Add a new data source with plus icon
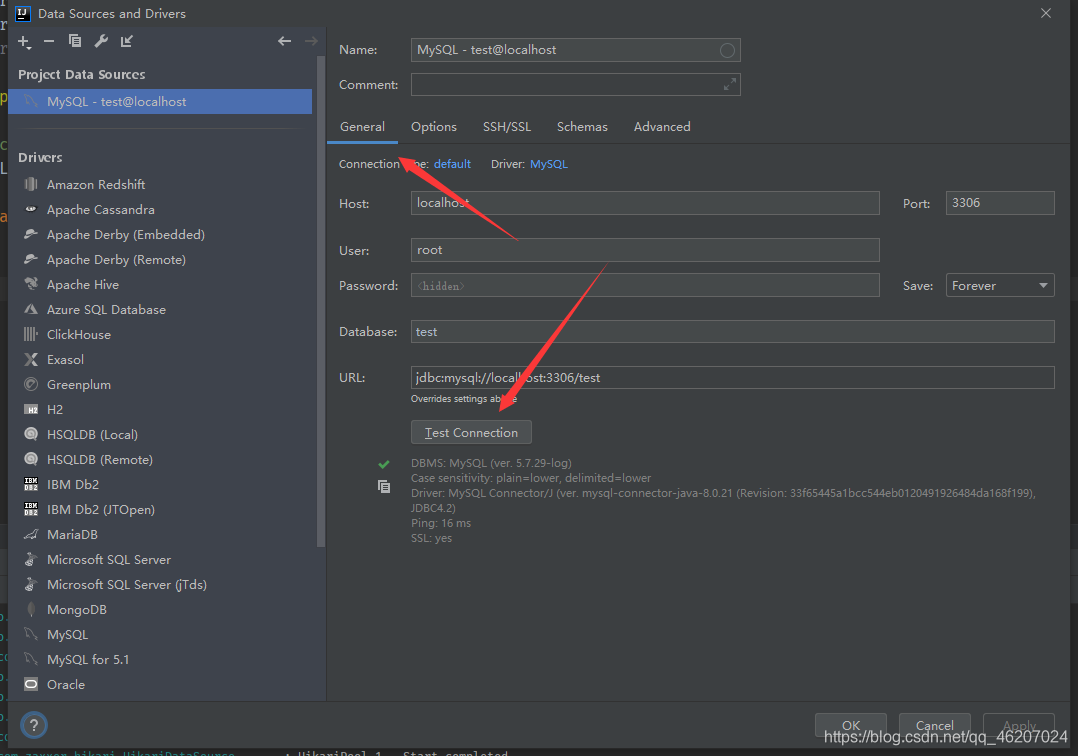This screenshot has width=1078, height=756. pyautogui.click(x=24, y=42)
